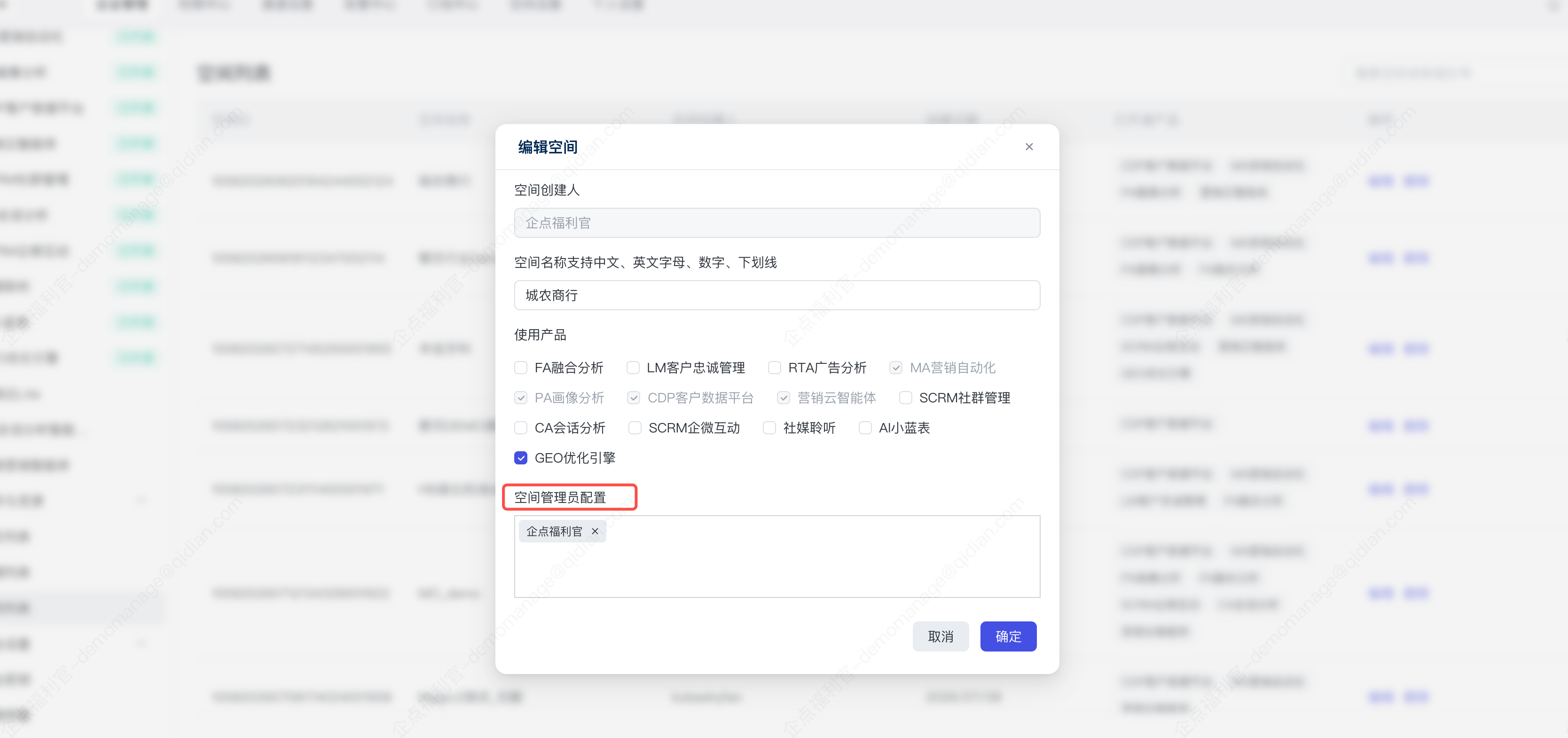This screenshot has height=738, width=1568.
Task: Click the 营销云智能体 checkbox
Action: pos(784,398)
